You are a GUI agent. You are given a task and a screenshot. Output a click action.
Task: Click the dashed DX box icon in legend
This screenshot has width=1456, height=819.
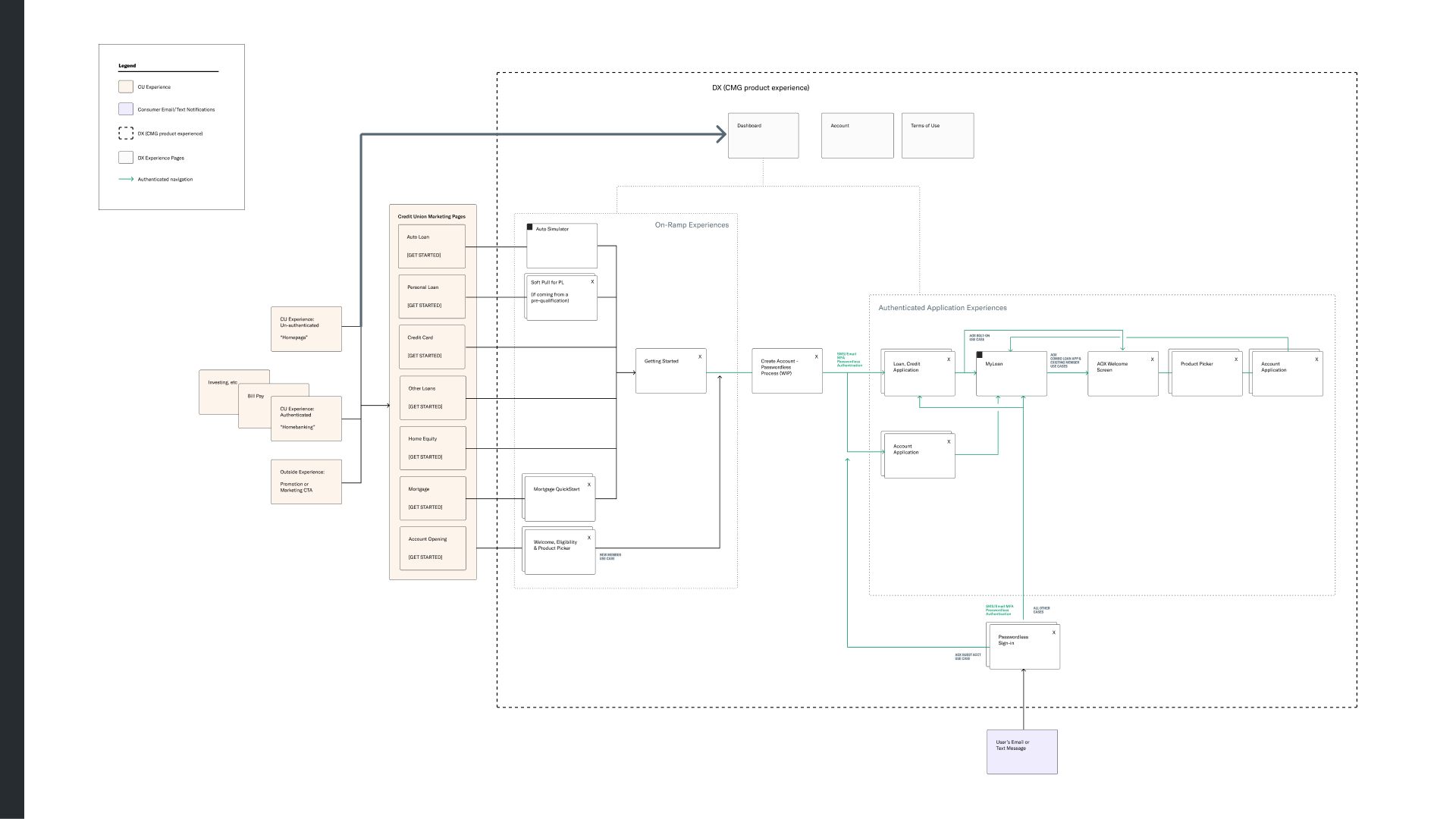click(126, 133)
